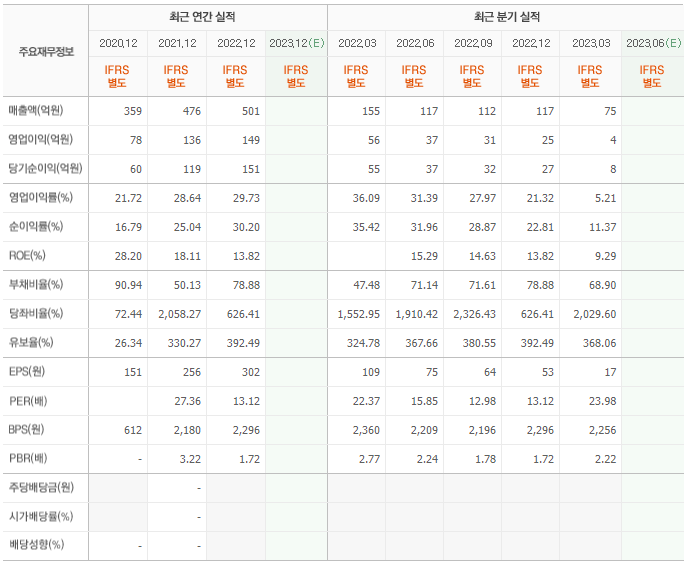Click the 2023.06(E) estimate column header

point(653,43)
